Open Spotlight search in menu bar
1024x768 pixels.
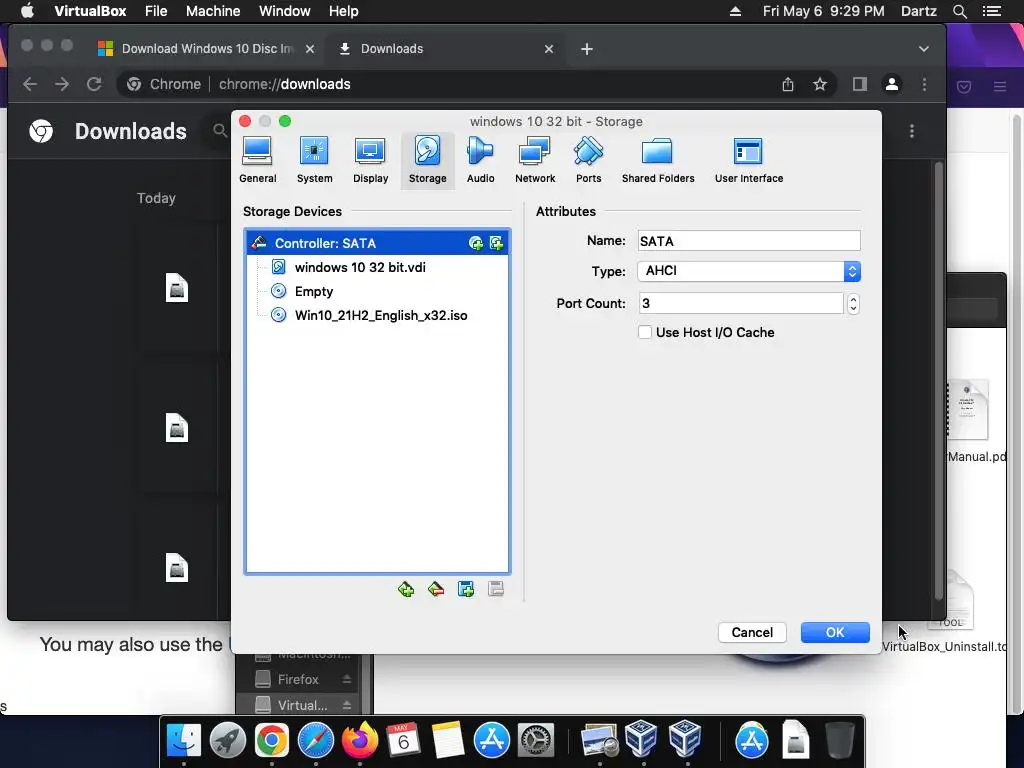click(x=959, y=11)
